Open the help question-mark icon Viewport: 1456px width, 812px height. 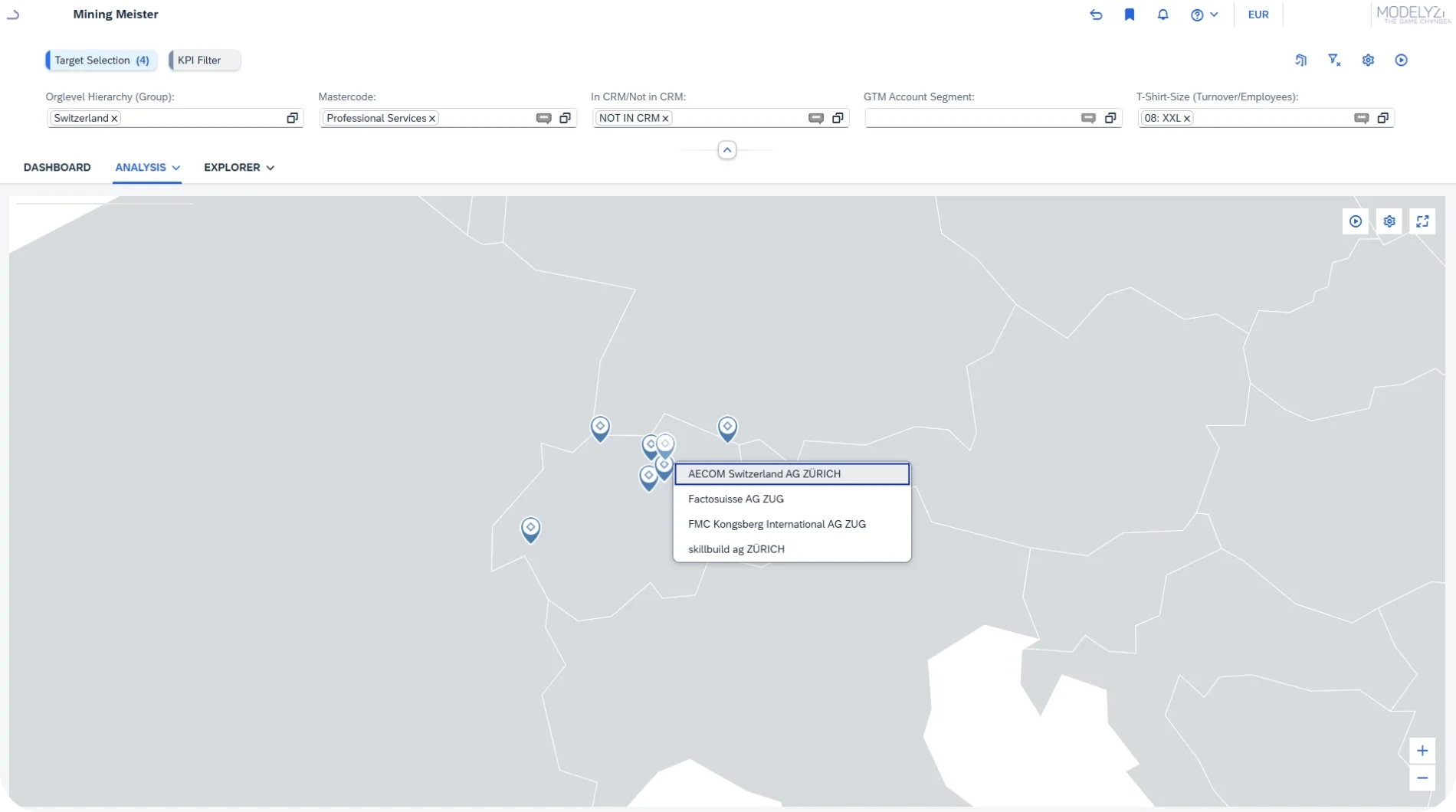1197,15
